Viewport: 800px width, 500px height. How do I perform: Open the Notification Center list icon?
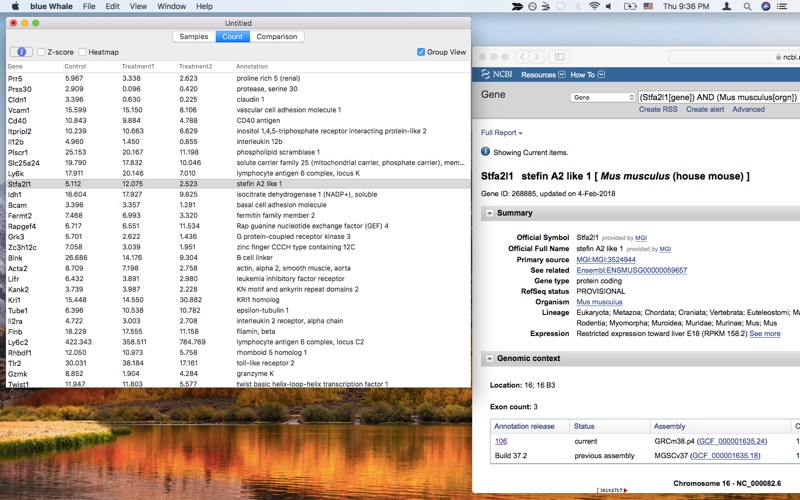tap(782, 7)
